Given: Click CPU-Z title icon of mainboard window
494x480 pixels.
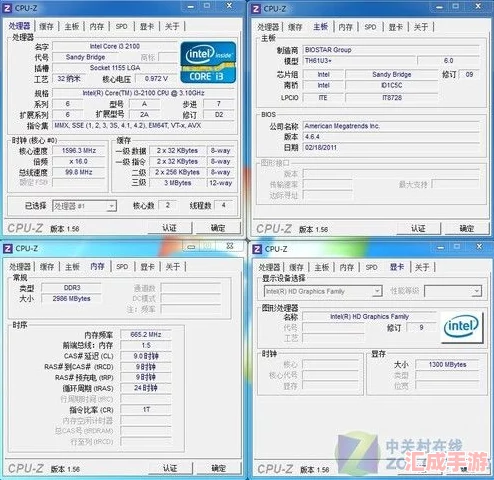Looking at the screenshot, I should pyautogui.click(x=256, y=9).
